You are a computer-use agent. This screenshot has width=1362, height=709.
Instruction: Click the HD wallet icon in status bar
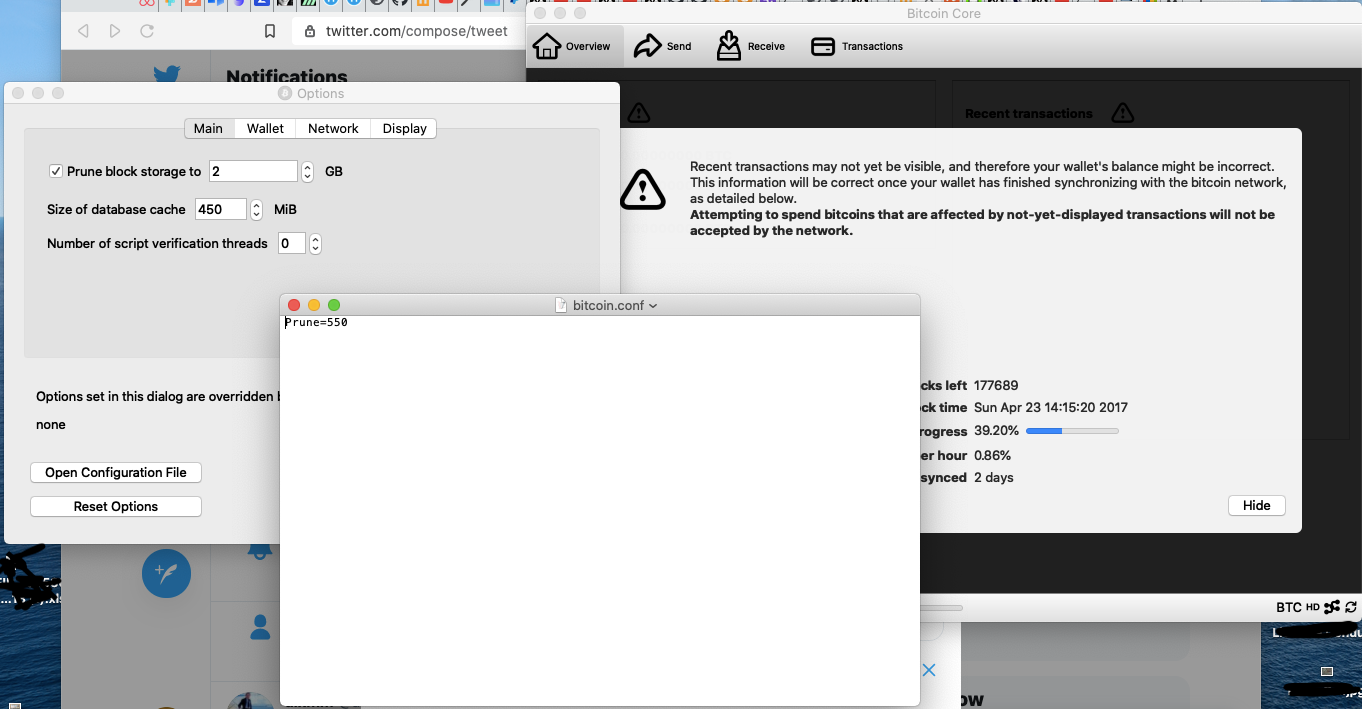(1313, 607)
